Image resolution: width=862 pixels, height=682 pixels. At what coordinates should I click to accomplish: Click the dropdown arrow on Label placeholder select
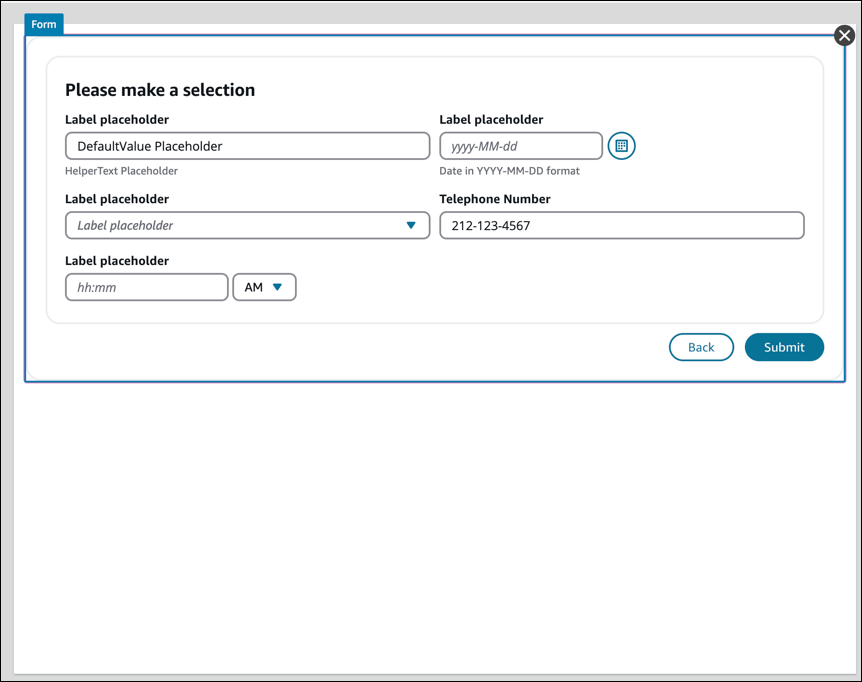(x=411, y=225)
